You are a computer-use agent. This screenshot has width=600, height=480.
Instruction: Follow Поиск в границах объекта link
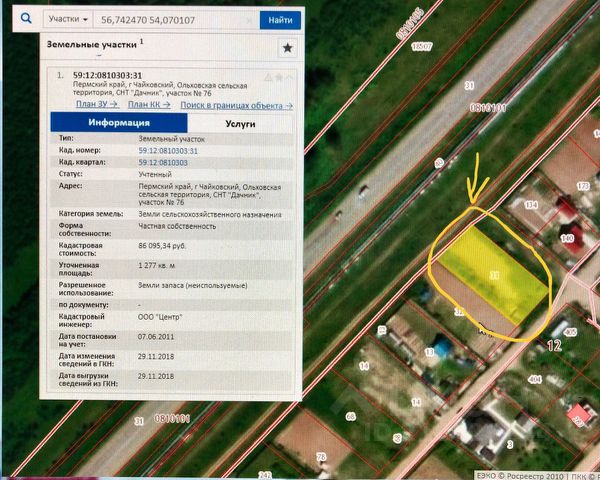[x=237, y=104]
